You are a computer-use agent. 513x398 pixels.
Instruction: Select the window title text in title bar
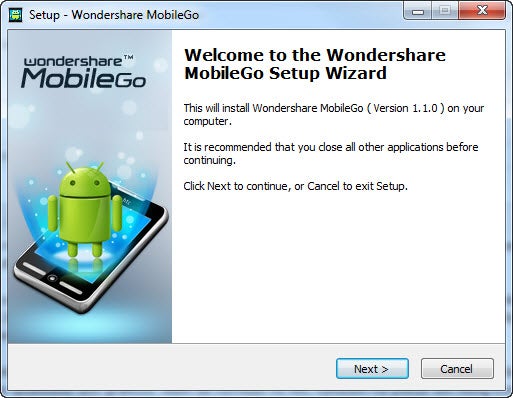(114, 15)
